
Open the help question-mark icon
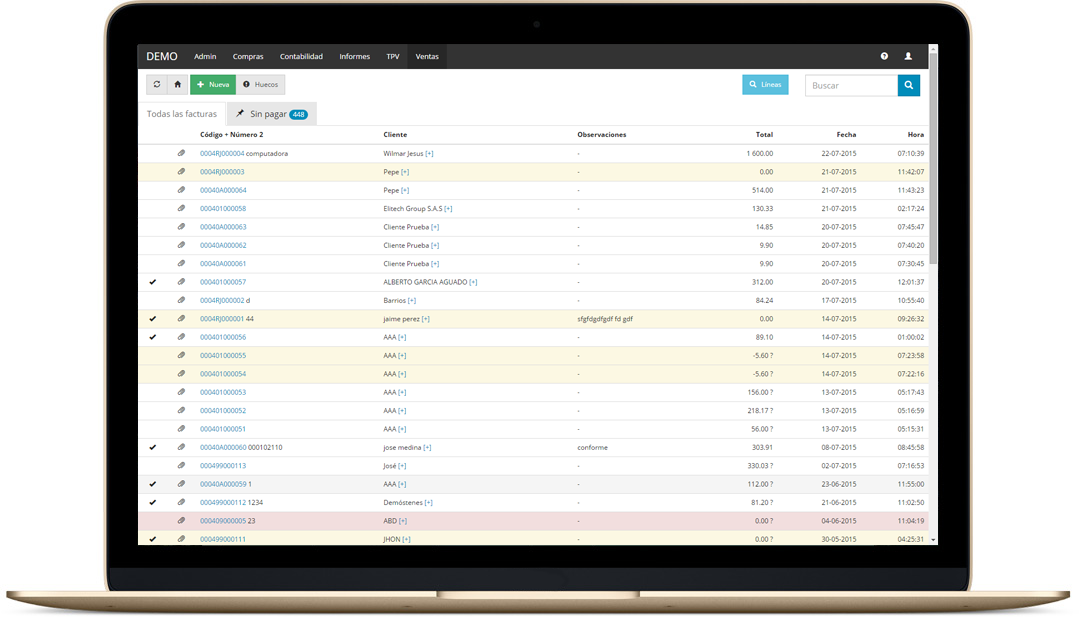pos(884,56)
